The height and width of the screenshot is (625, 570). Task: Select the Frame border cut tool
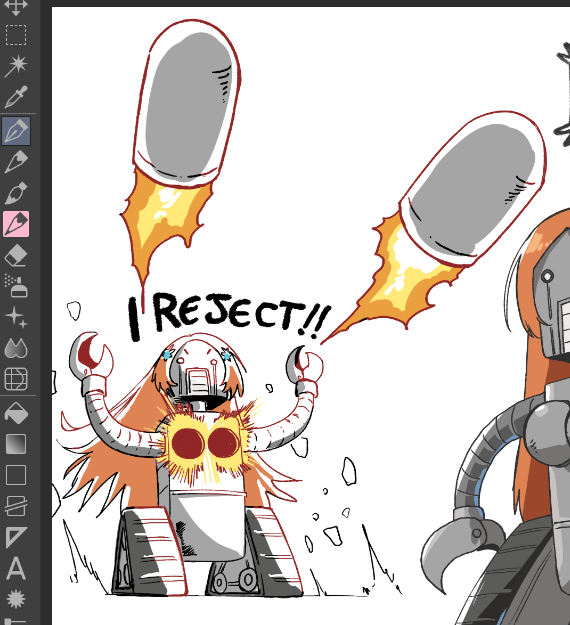tap(16, 506)
